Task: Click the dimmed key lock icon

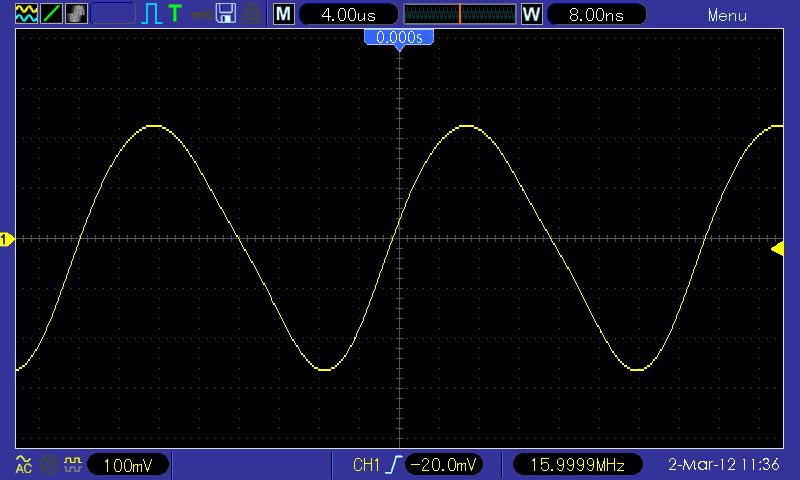Action: point(202,15)
